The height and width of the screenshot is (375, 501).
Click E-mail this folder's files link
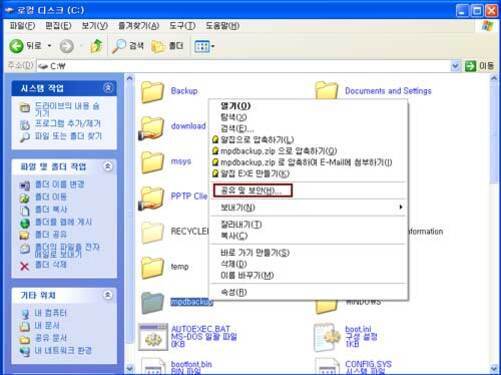coord(67,250)
